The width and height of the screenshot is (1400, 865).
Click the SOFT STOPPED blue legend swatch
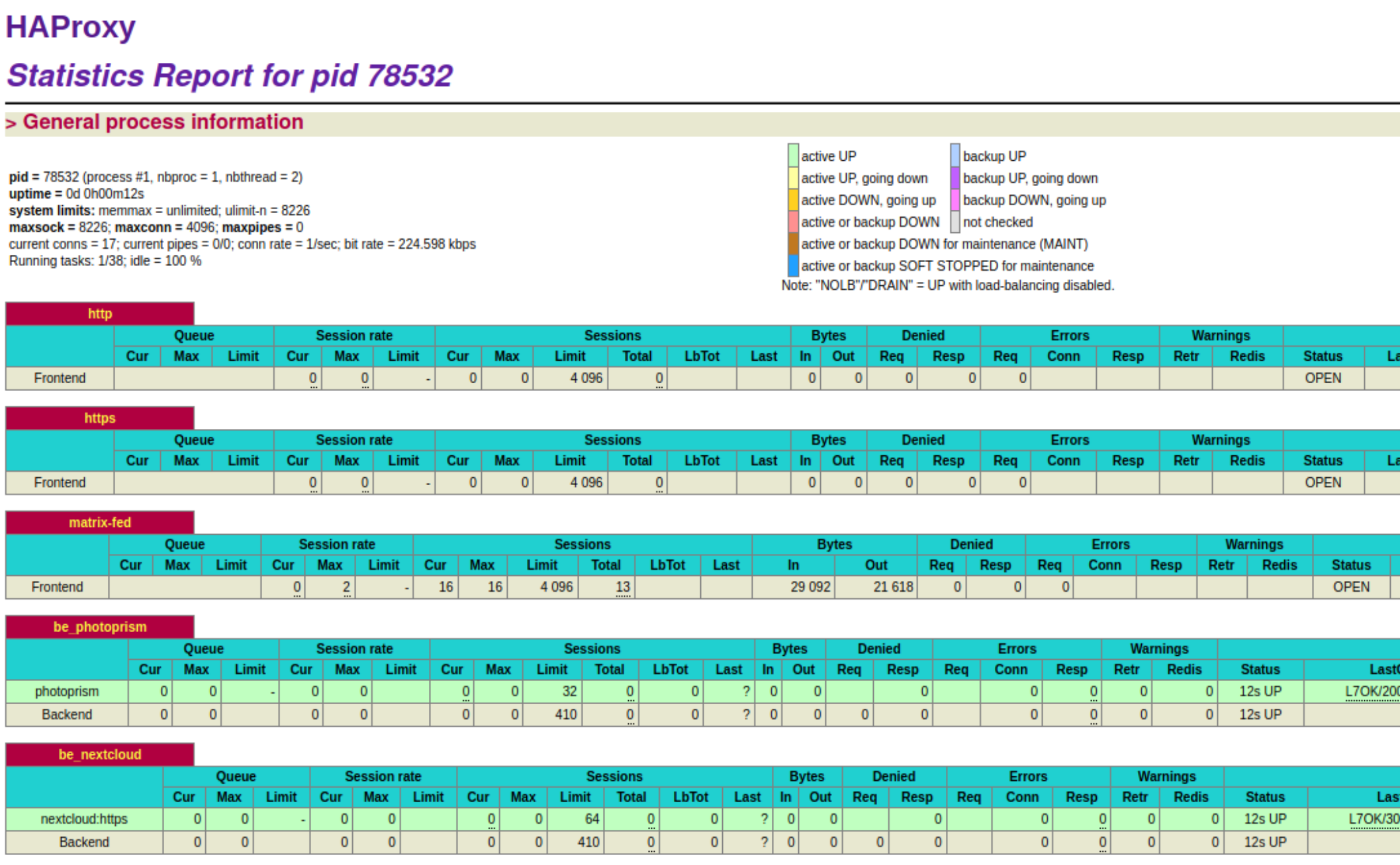(x=792, y=265)
